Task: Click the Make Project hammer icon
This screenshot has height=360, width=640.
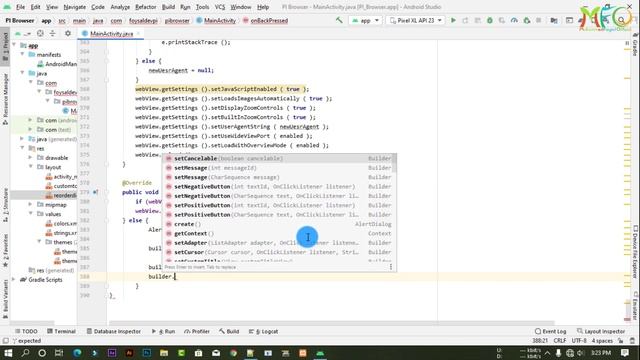Action: (x=339, y=20)
